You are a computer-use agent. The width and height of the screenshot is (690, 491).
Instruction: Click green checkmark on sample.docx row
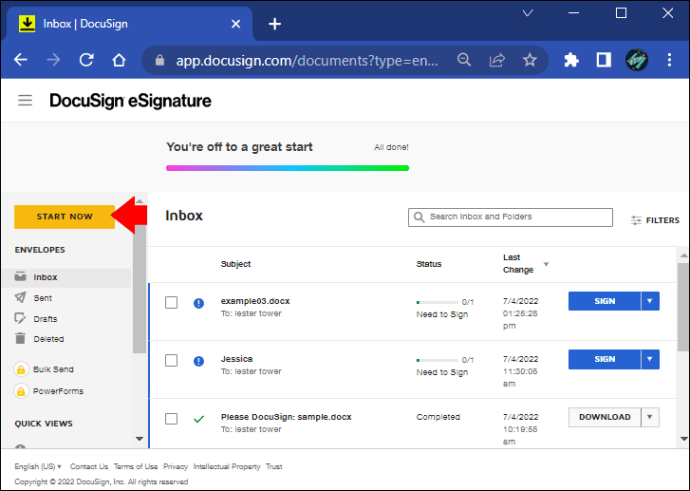tap(199, 419)
